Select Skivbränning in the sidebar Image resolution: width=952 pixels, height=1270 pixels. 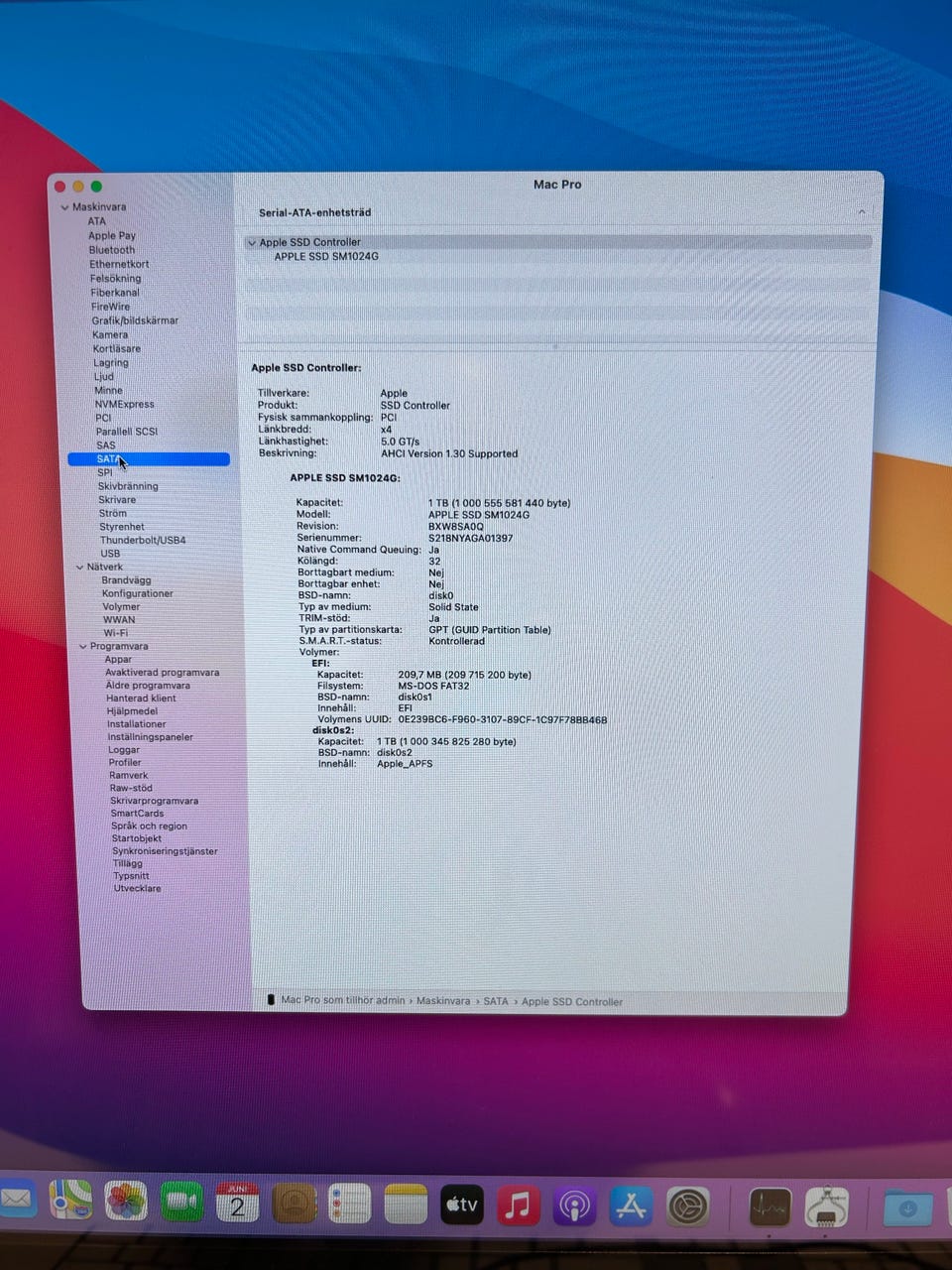click(128, 486)
